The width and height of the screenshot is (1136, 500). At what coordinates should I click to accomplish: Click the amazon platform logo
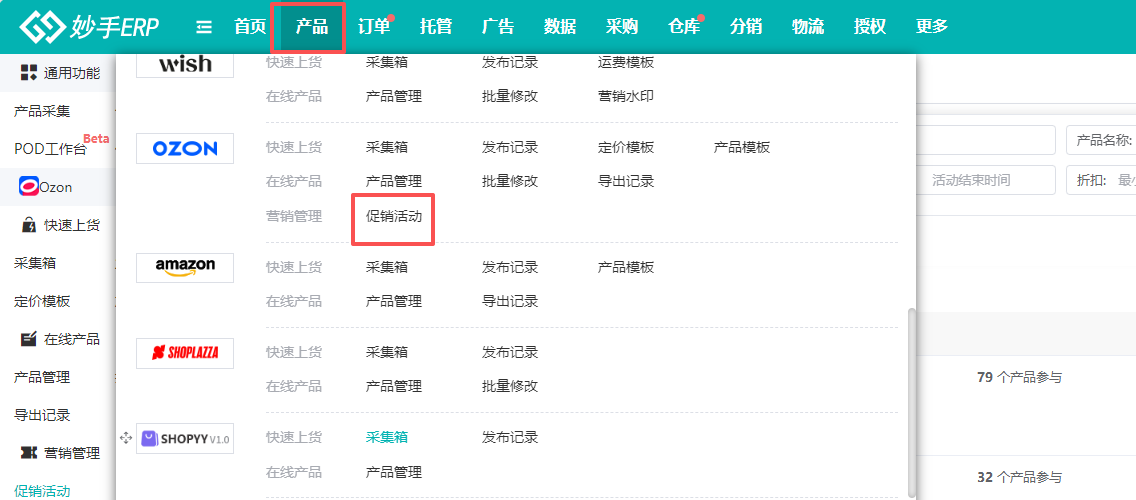point(185,267)
